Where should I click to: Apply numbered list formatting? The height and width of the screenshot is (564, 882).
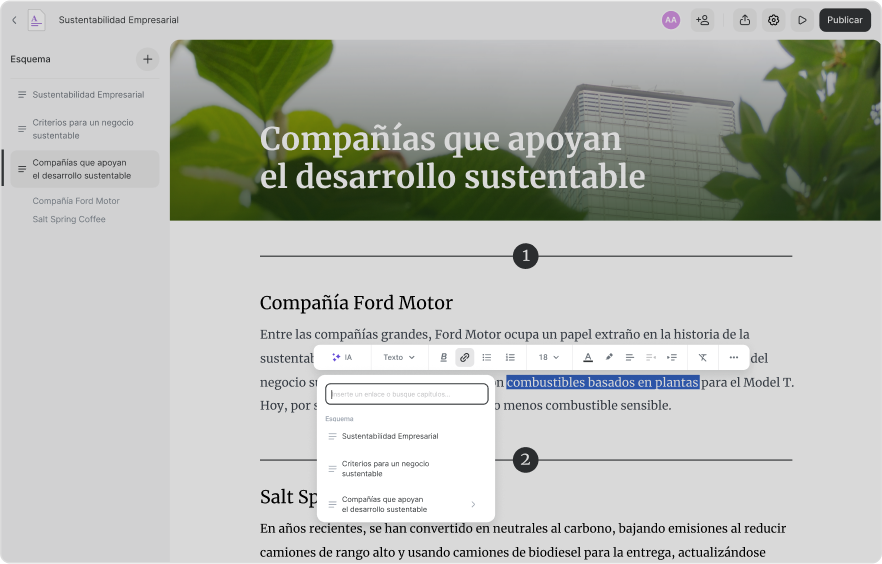pos(510,358)
